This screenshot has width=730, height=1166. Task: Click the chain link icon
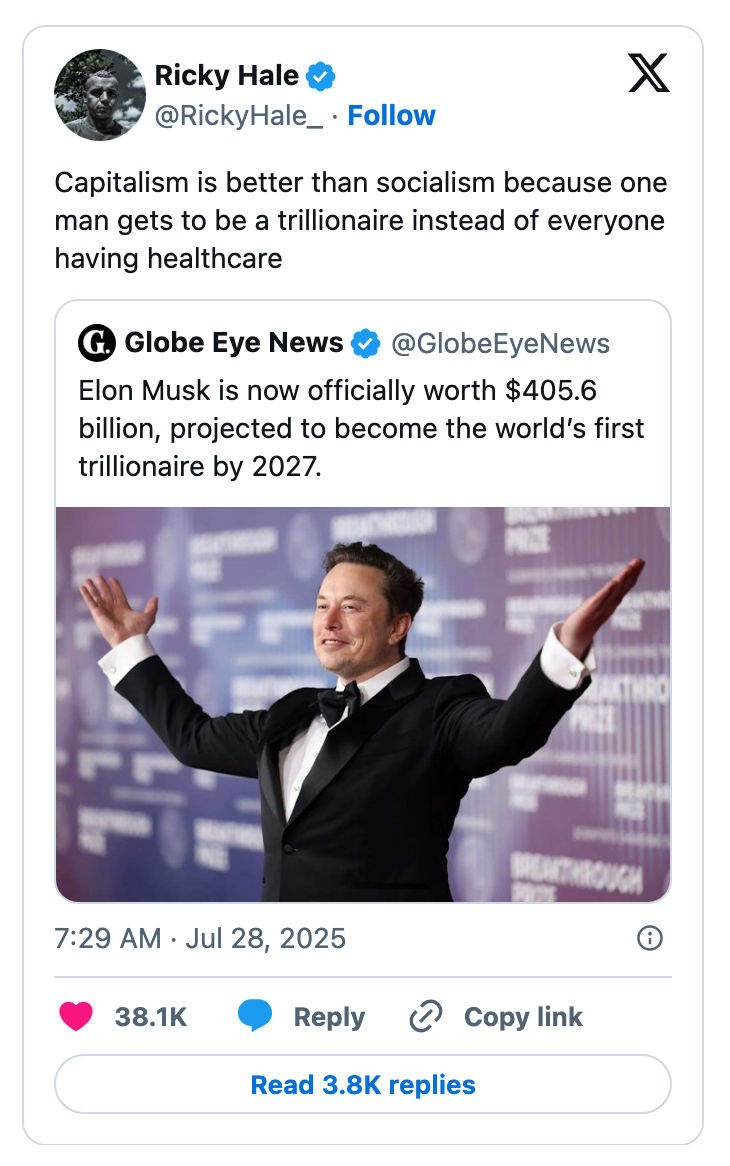coord(426,1017)
